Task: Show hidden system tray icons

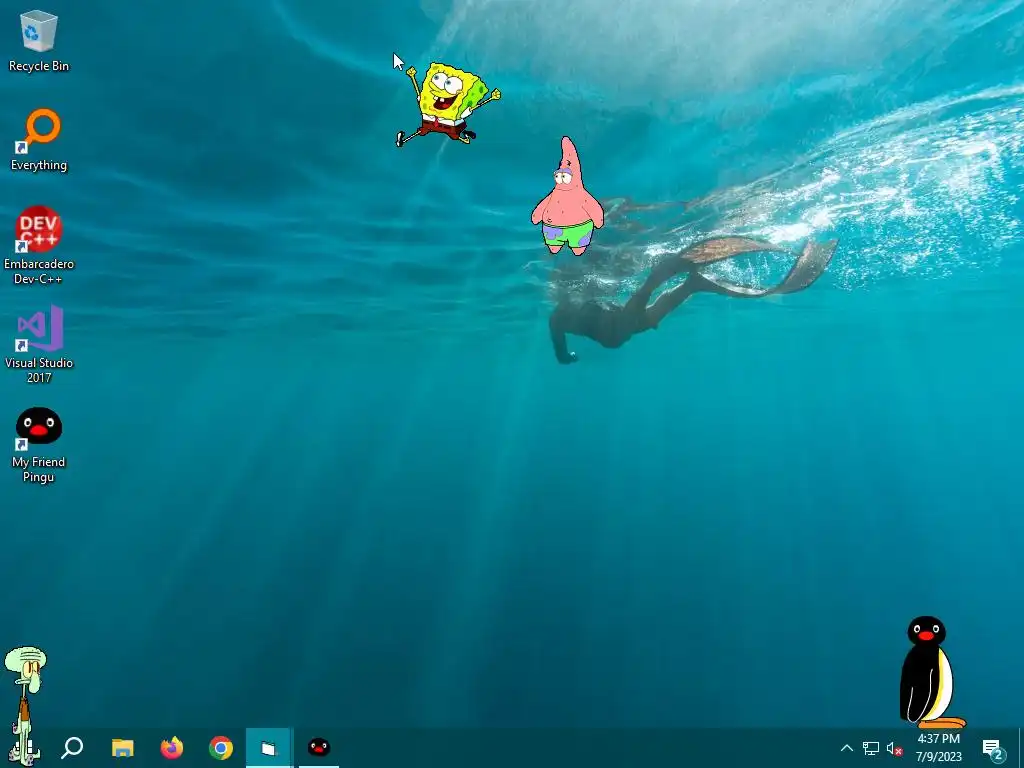Action: point(846,748)
